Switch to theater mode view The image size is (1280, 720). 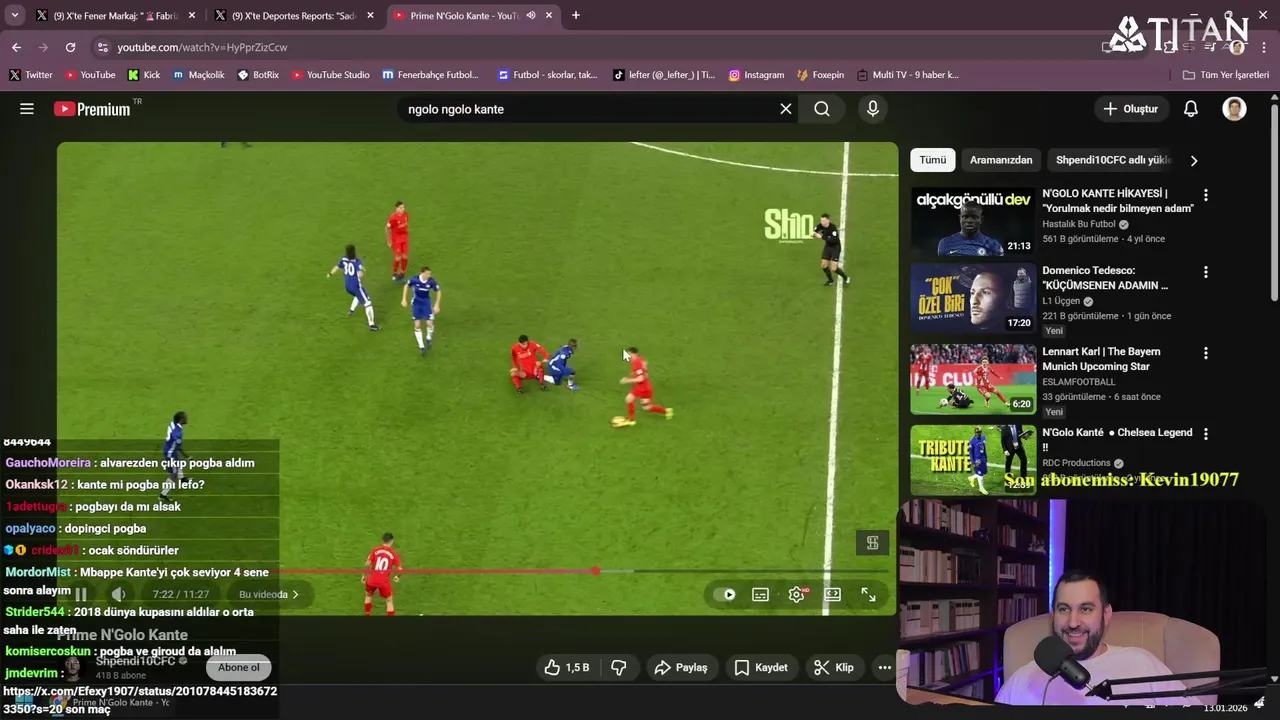pos(832,595)
